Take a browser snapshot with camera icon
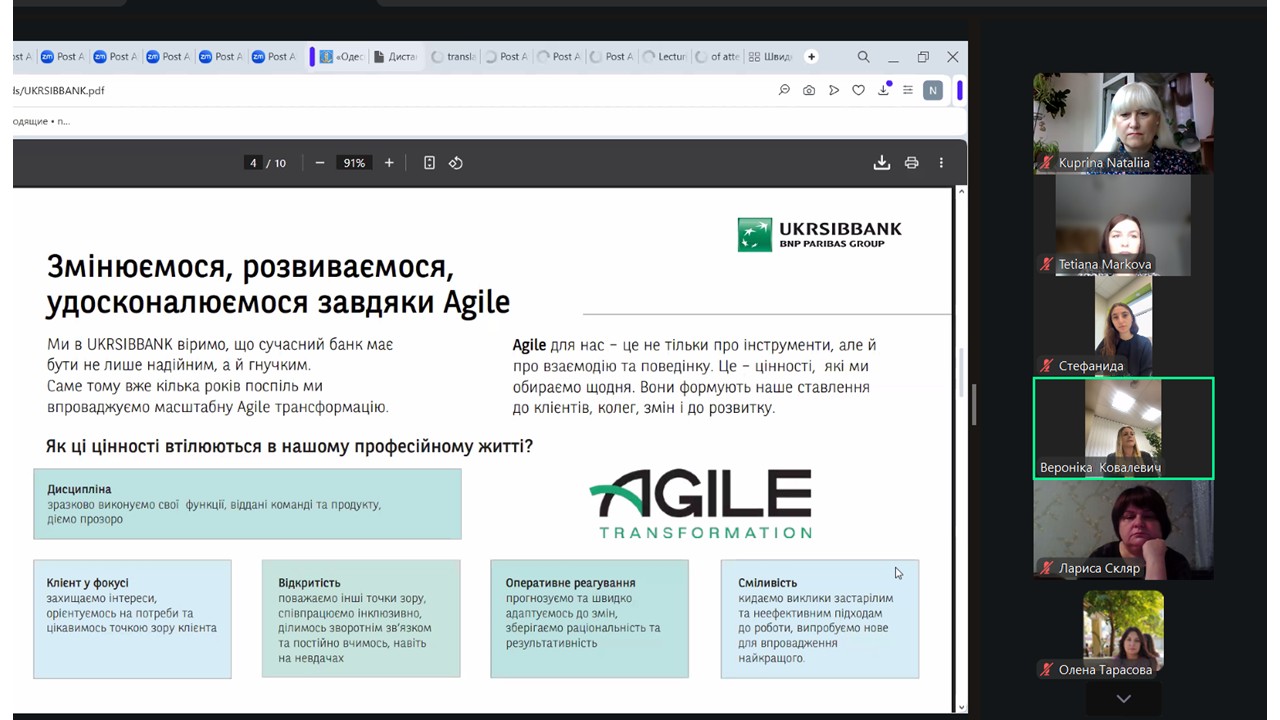This screenshot has height=720, width=1280. pos(809,90)
